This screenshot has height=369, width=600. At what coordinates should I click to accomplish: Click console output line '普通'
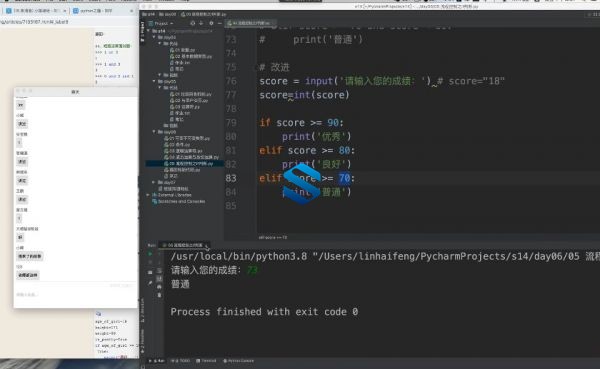180,284
